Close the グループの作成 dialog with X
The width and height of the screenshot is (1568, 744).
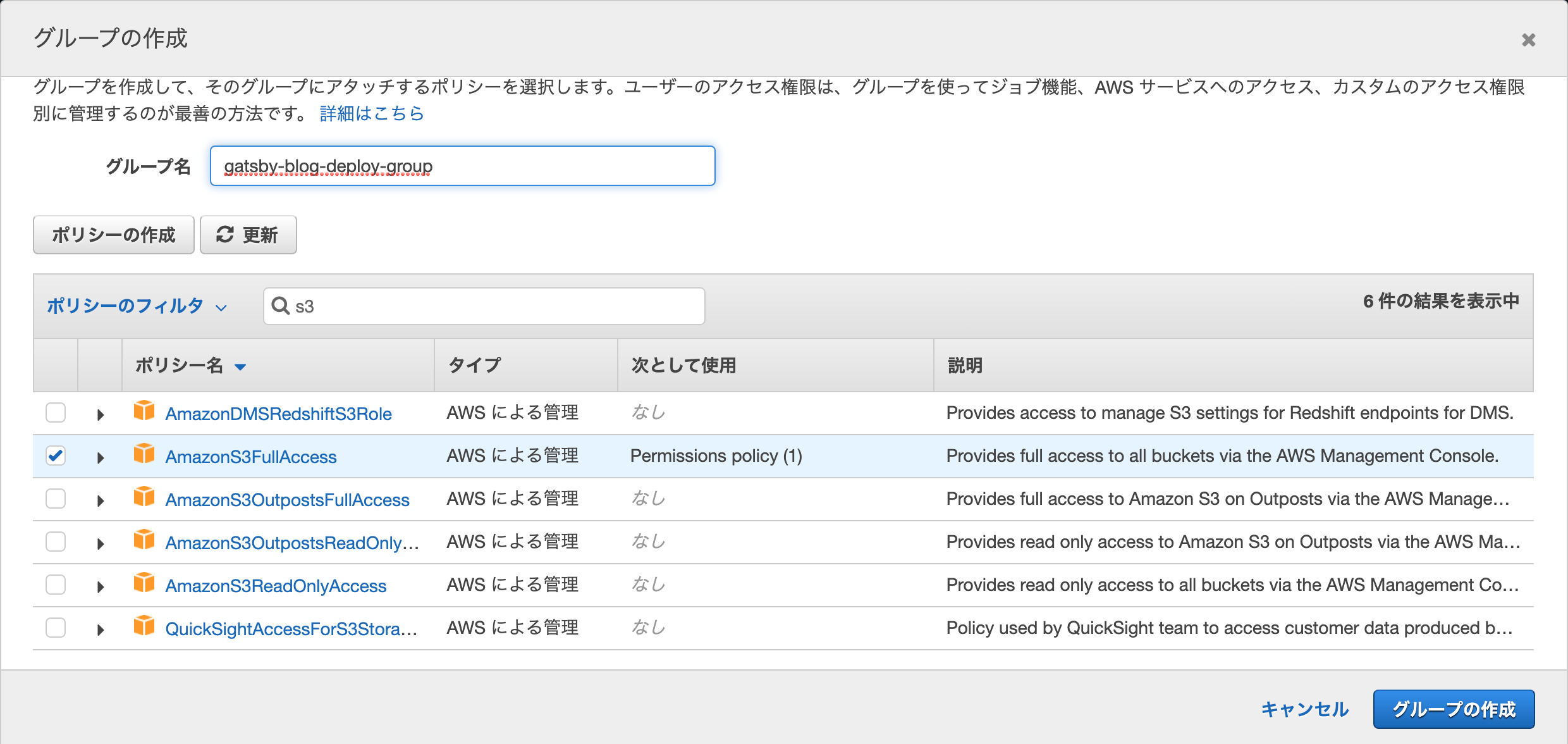[x=1529, y=40]
